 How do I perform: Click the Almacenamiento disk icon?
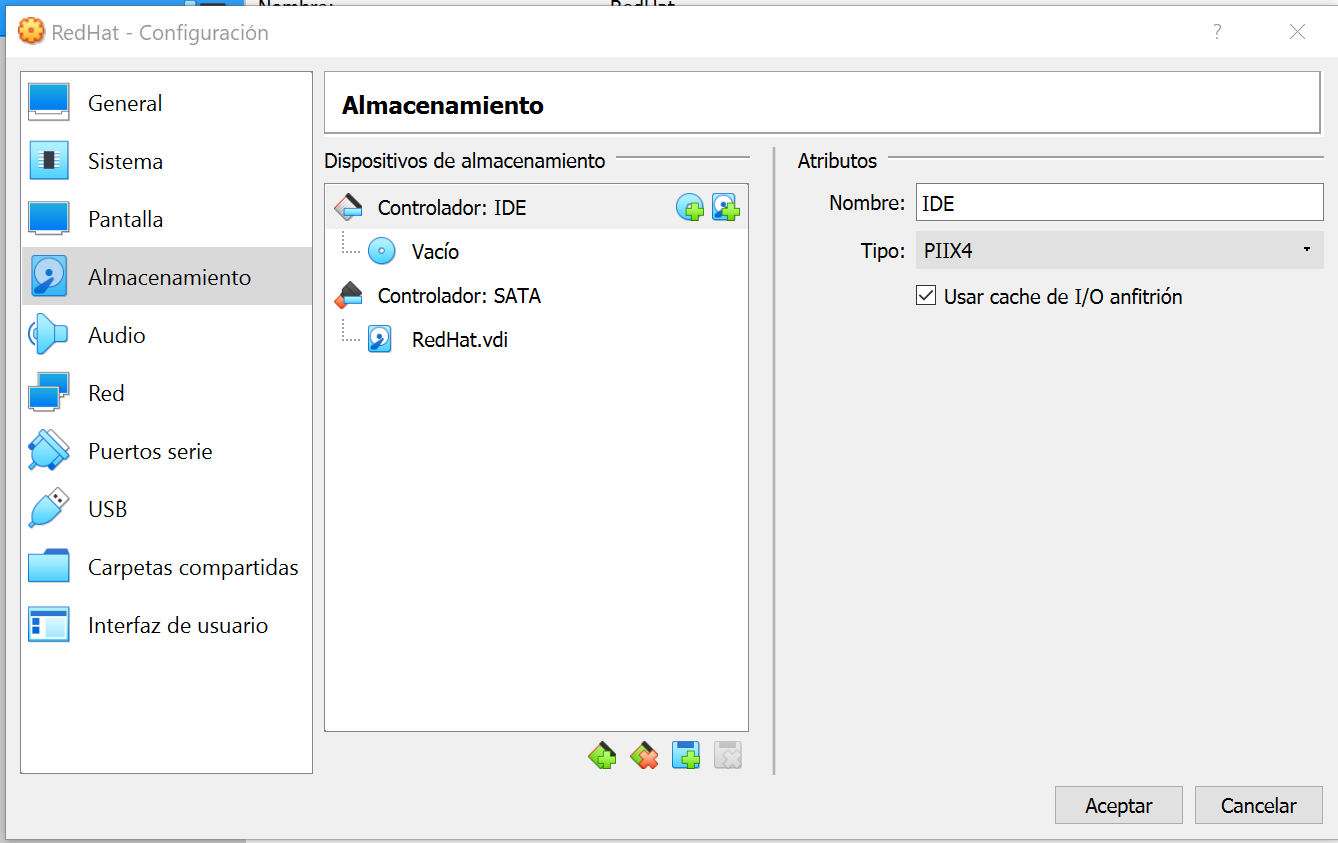point(49,277)
